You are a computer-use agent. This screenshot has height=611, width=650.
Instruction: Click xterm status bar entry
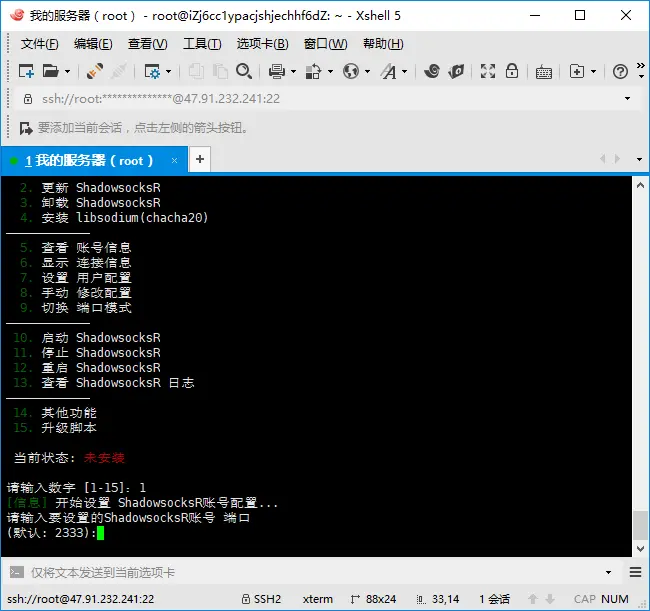(x=318, y=599)
